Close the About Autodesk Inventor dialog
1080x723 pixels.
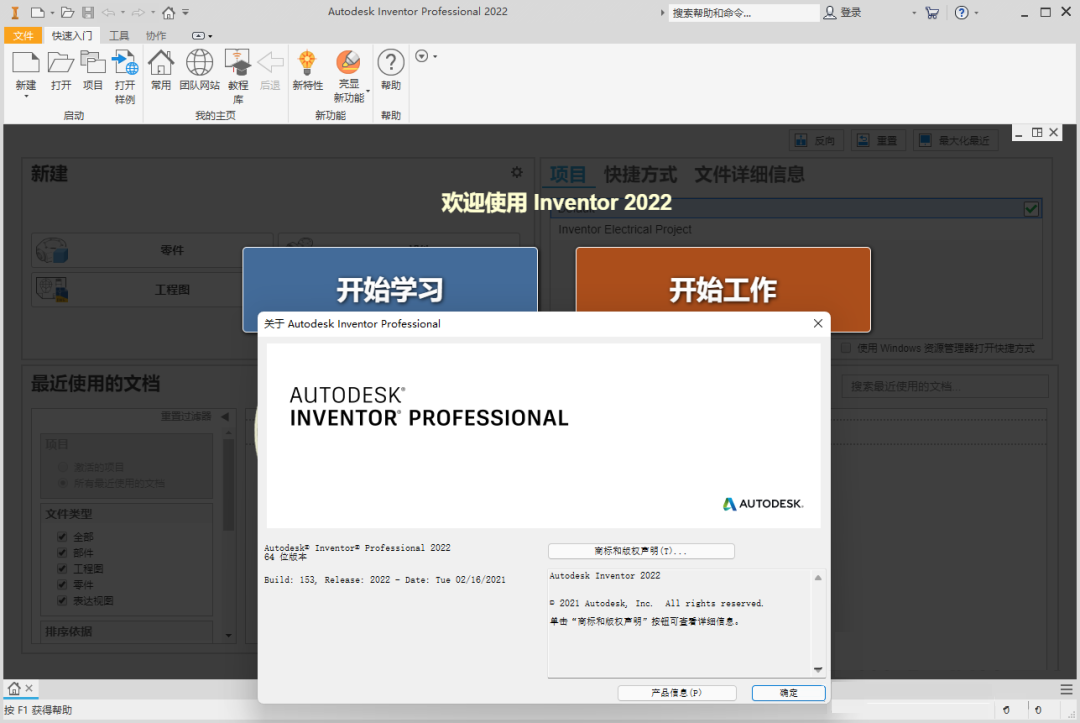[818, 324]
